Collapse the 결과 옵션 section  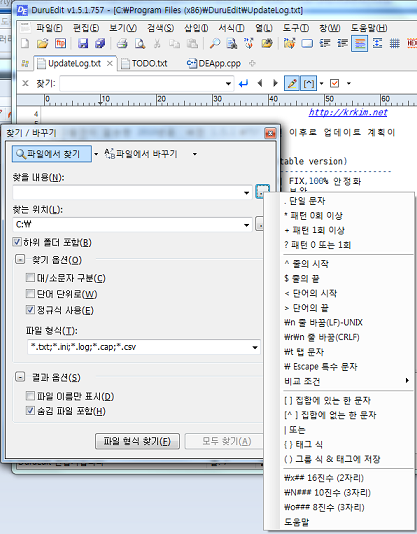point(20,377)
